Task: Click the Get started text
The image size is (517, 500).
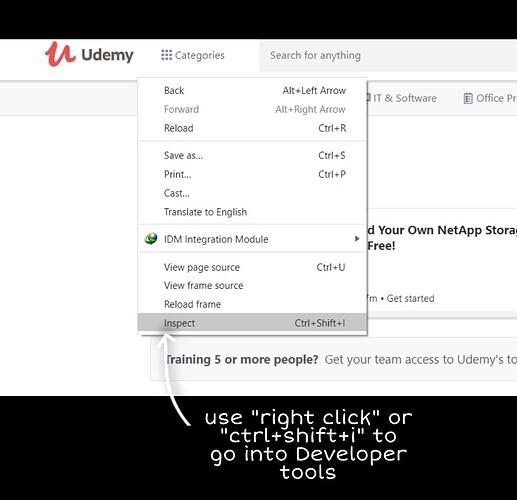Action: click(410, 298)
